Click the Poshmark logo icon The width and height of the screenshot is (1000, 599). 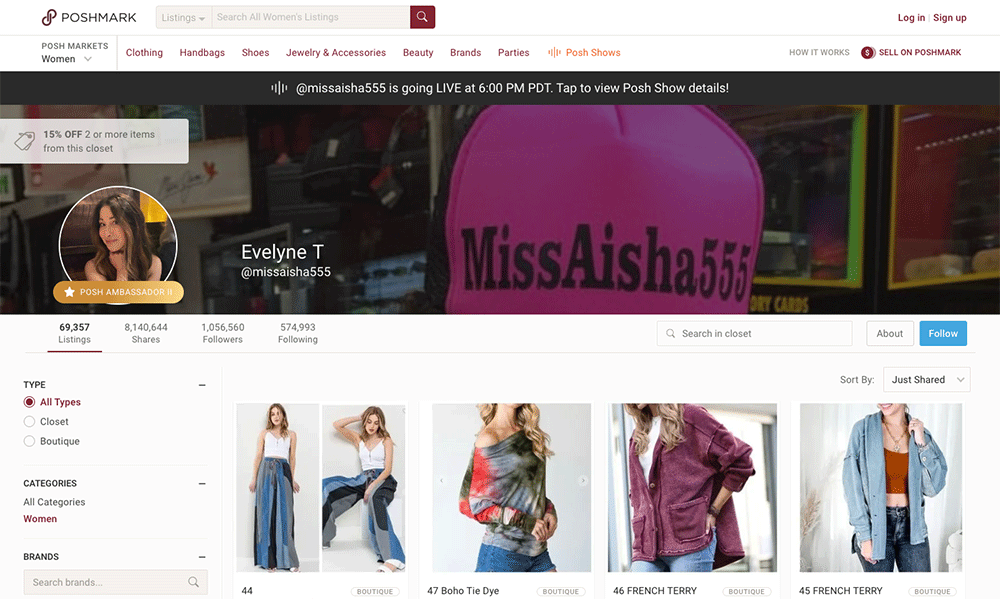[49, 17]
